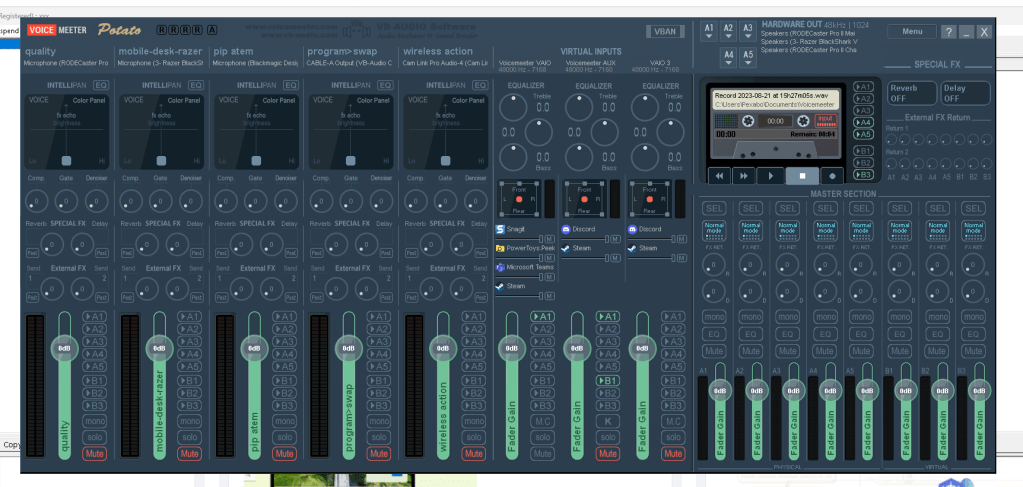Image resolution: width=1023 pixels, height=487 pixels.
Task: Turn on the Reverb OFF special FX
Action: click(x=912, y=93)
